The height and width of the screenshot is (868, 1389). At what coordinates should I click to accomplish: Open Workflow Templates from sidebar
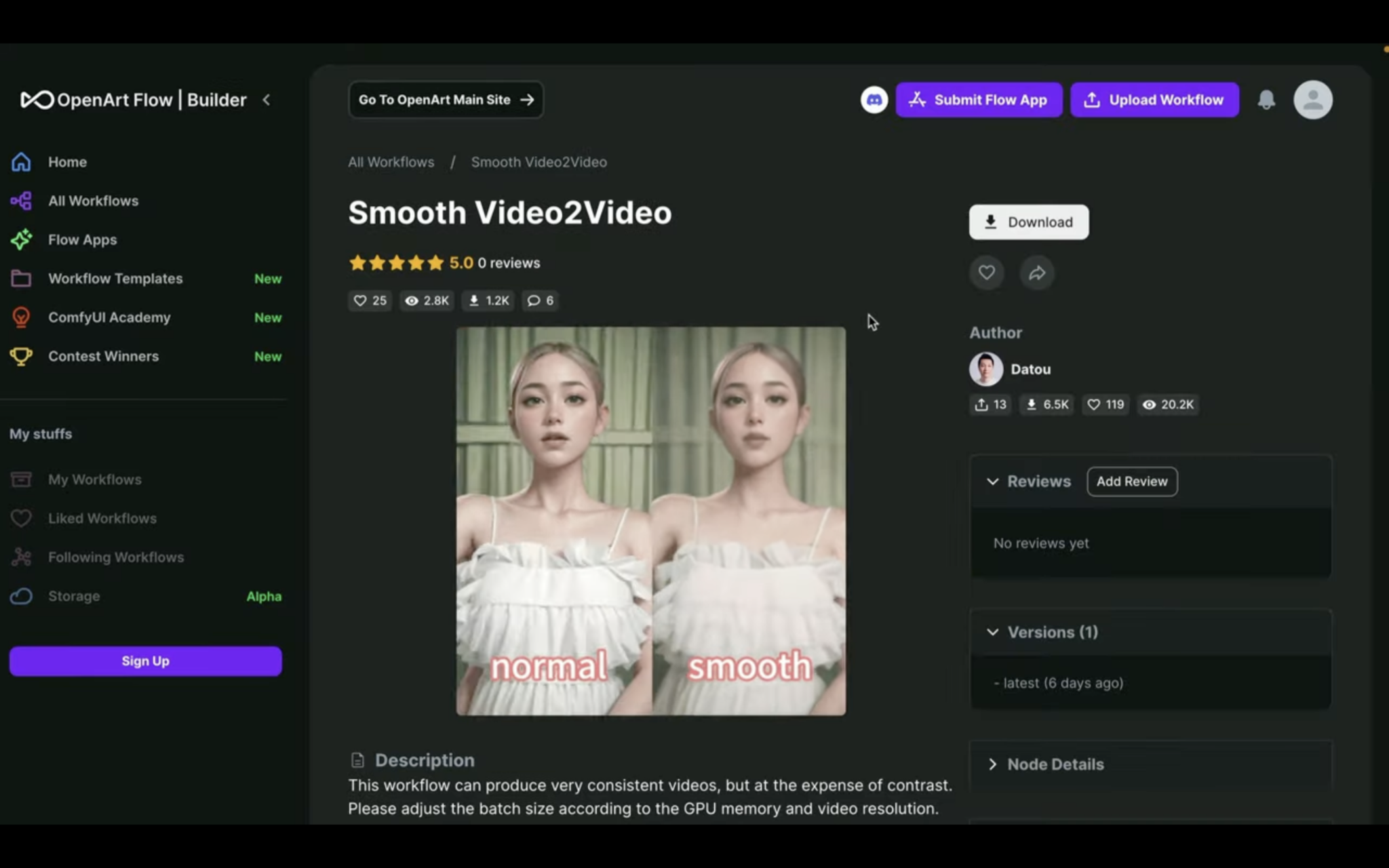click(115, 278)
